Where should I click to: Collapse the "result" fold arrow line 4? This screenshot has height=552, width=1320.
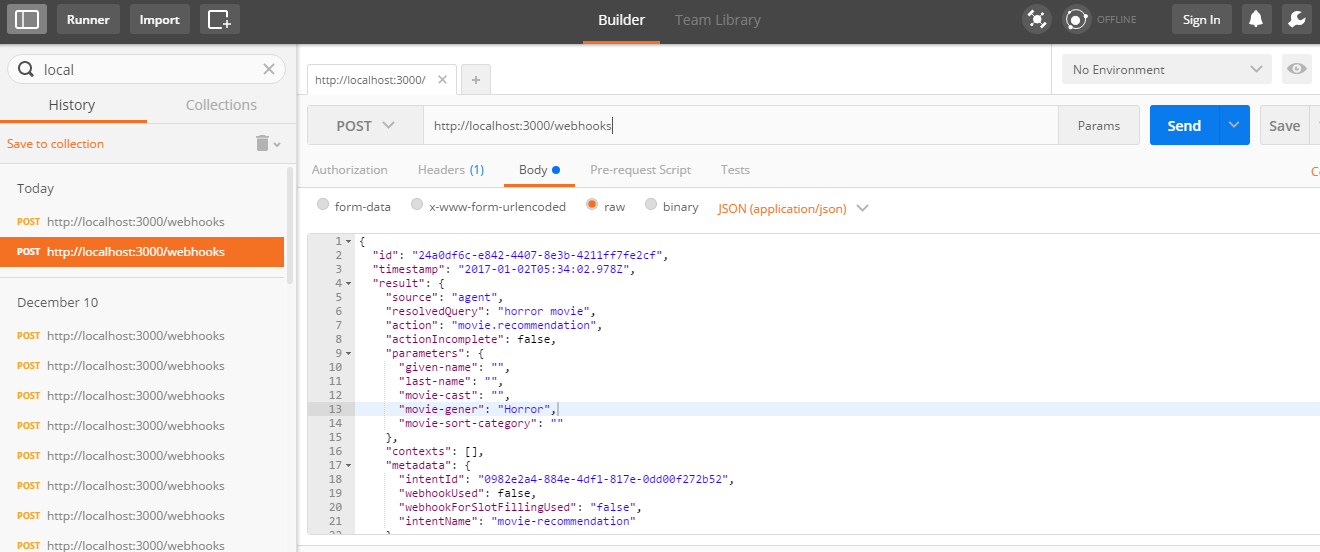(x=348, y=283)
